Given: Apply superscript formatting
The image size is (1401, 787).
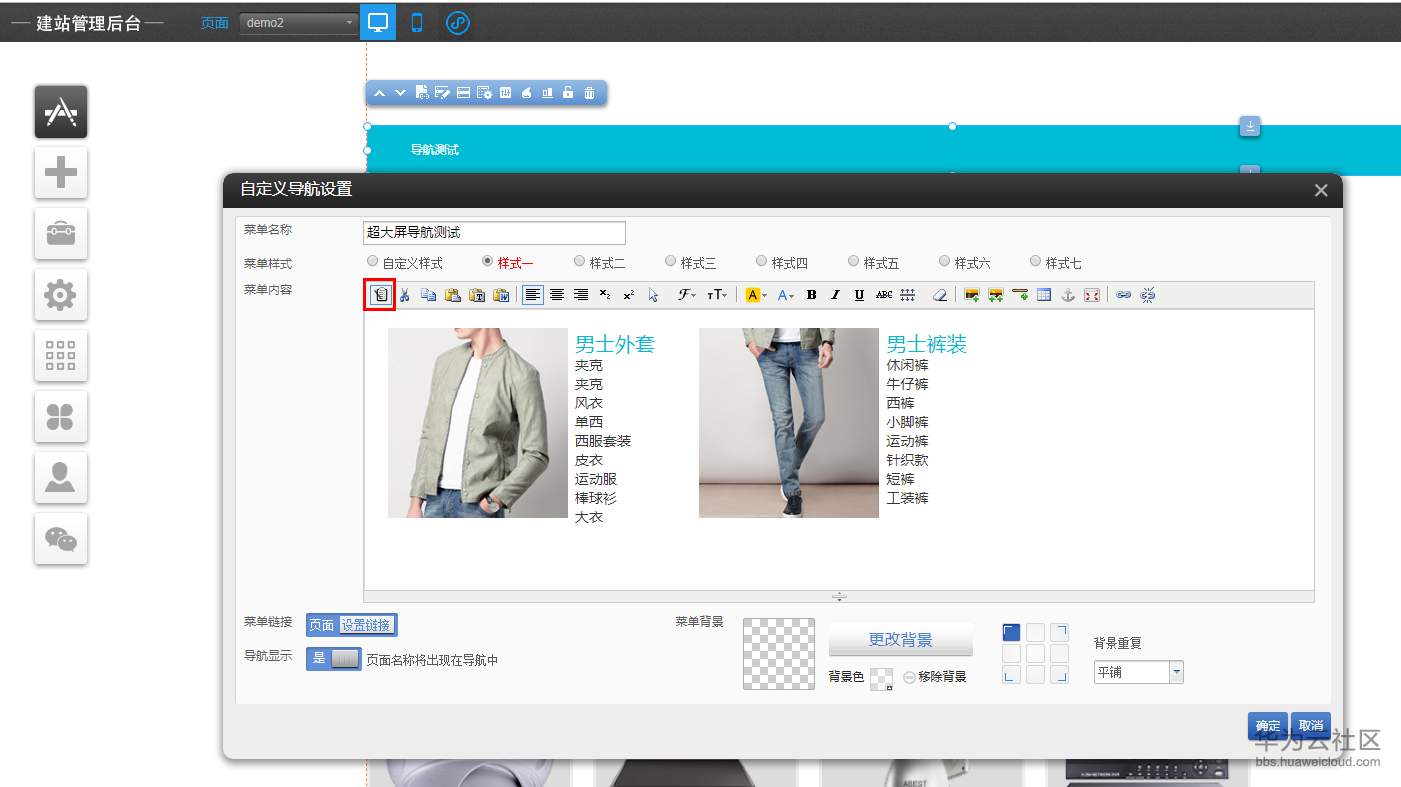Looking at the screenshot, I should [x=629, y=295].
